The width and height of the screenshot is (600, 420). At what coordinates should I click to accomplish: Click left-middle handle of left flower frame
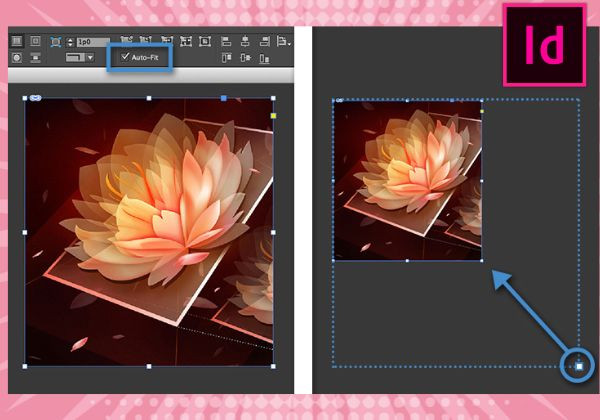click(x=25, y=232)
